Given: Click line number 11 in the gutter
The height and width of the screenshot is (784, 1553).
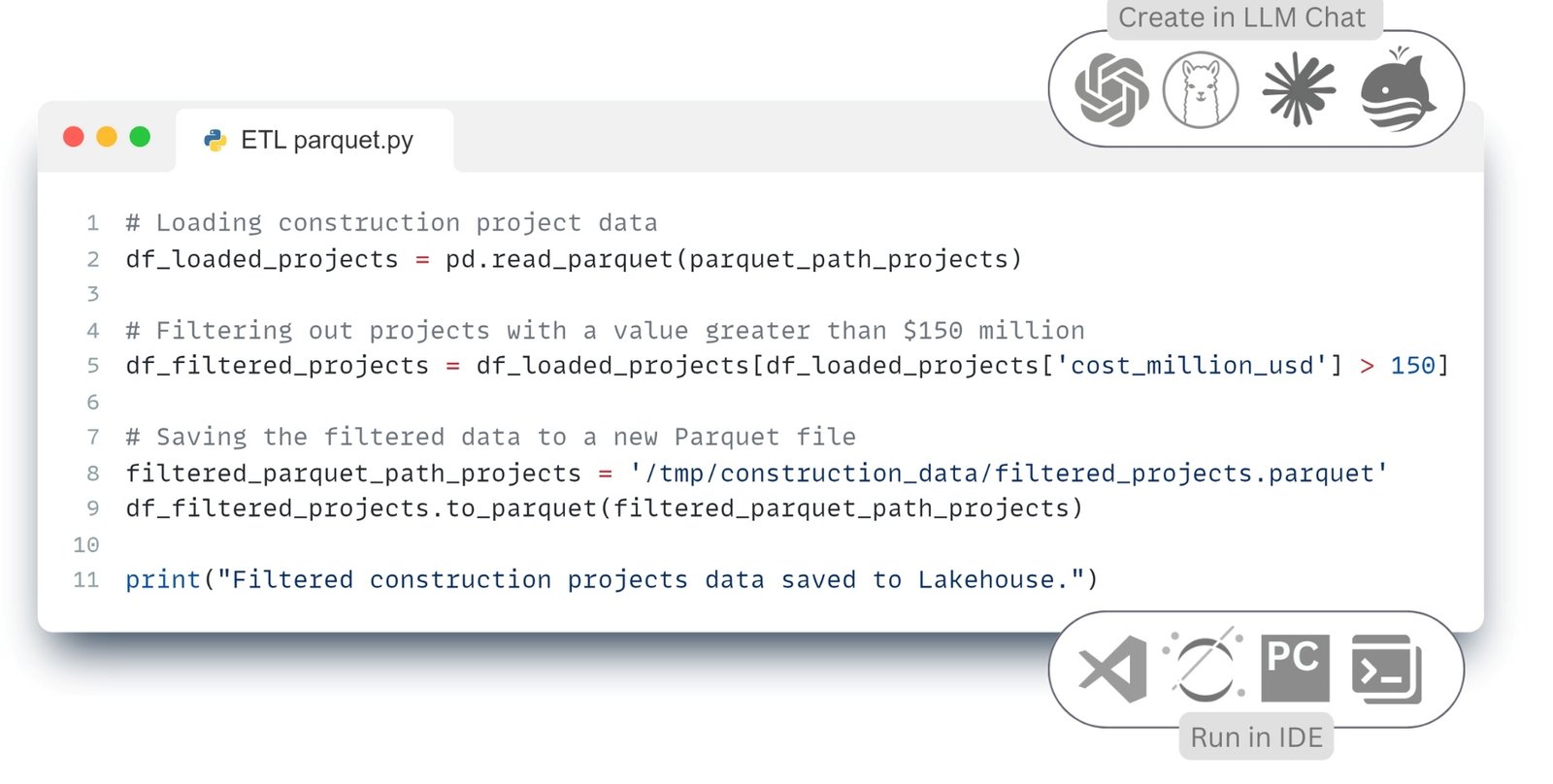Looking at the screenshot, I should (86, 580).
